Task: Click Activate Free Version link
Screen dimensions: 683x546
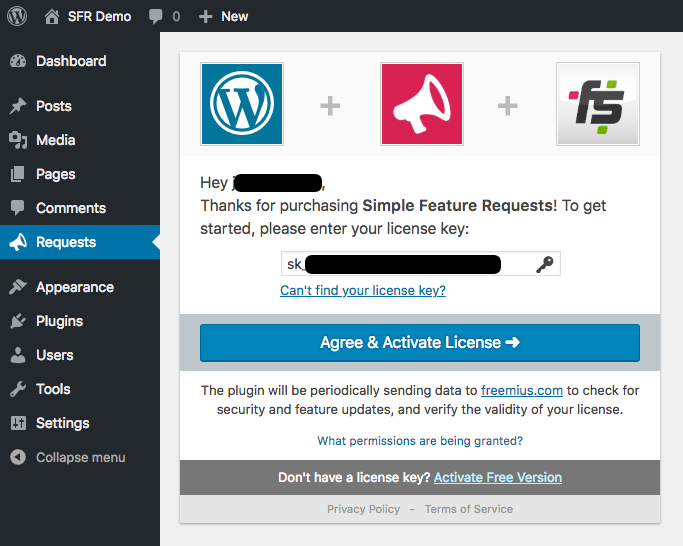Action: coord(498,477)
